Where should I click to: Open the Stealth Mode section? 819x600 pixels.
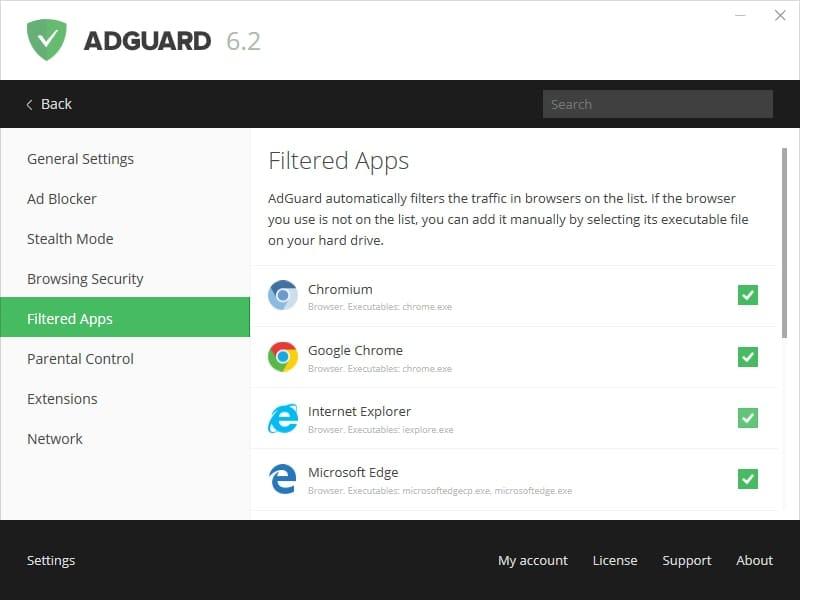70,238
